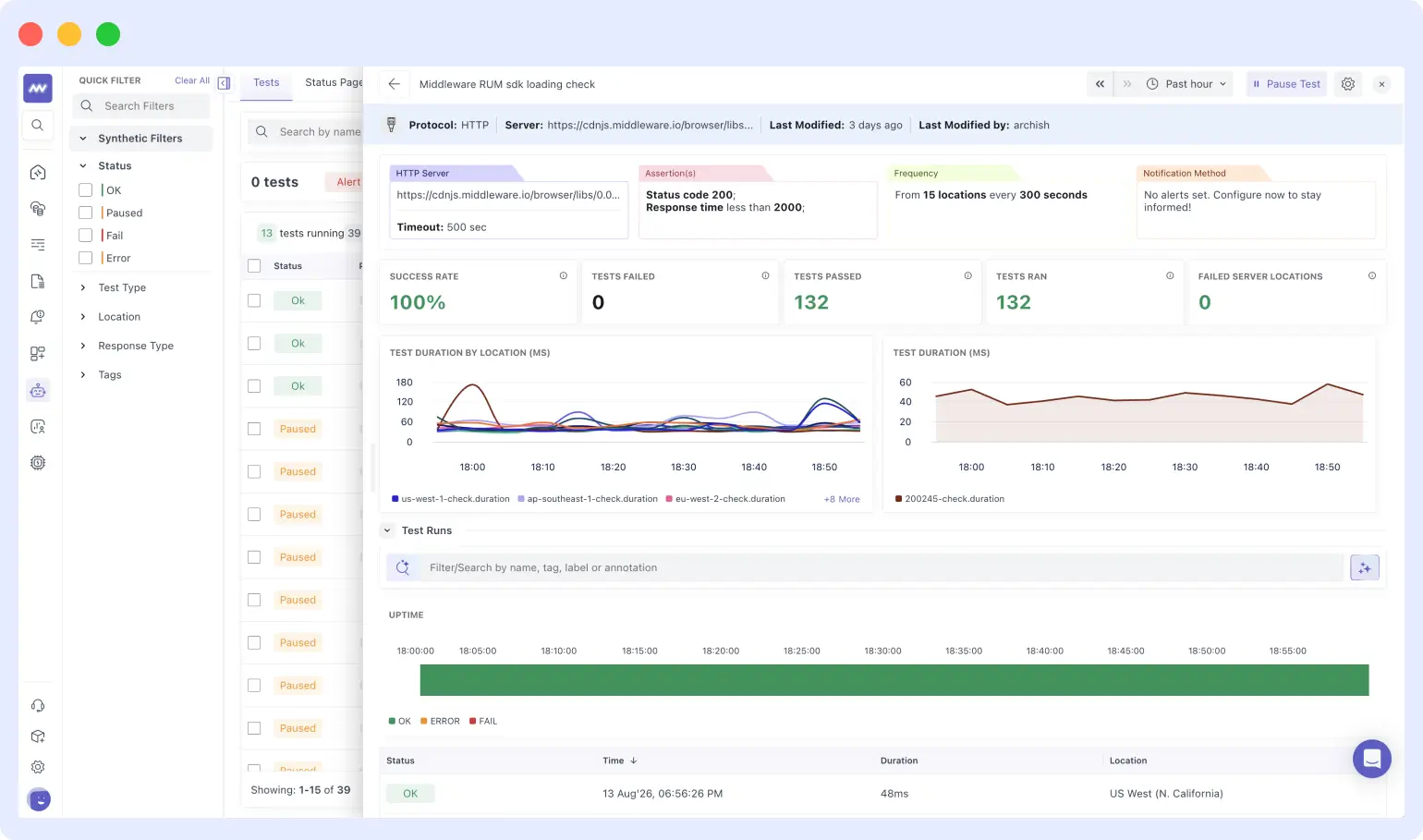Click the Duration column header in test runs
Viewport: 1423px width, 840px height.
point(899,761)
